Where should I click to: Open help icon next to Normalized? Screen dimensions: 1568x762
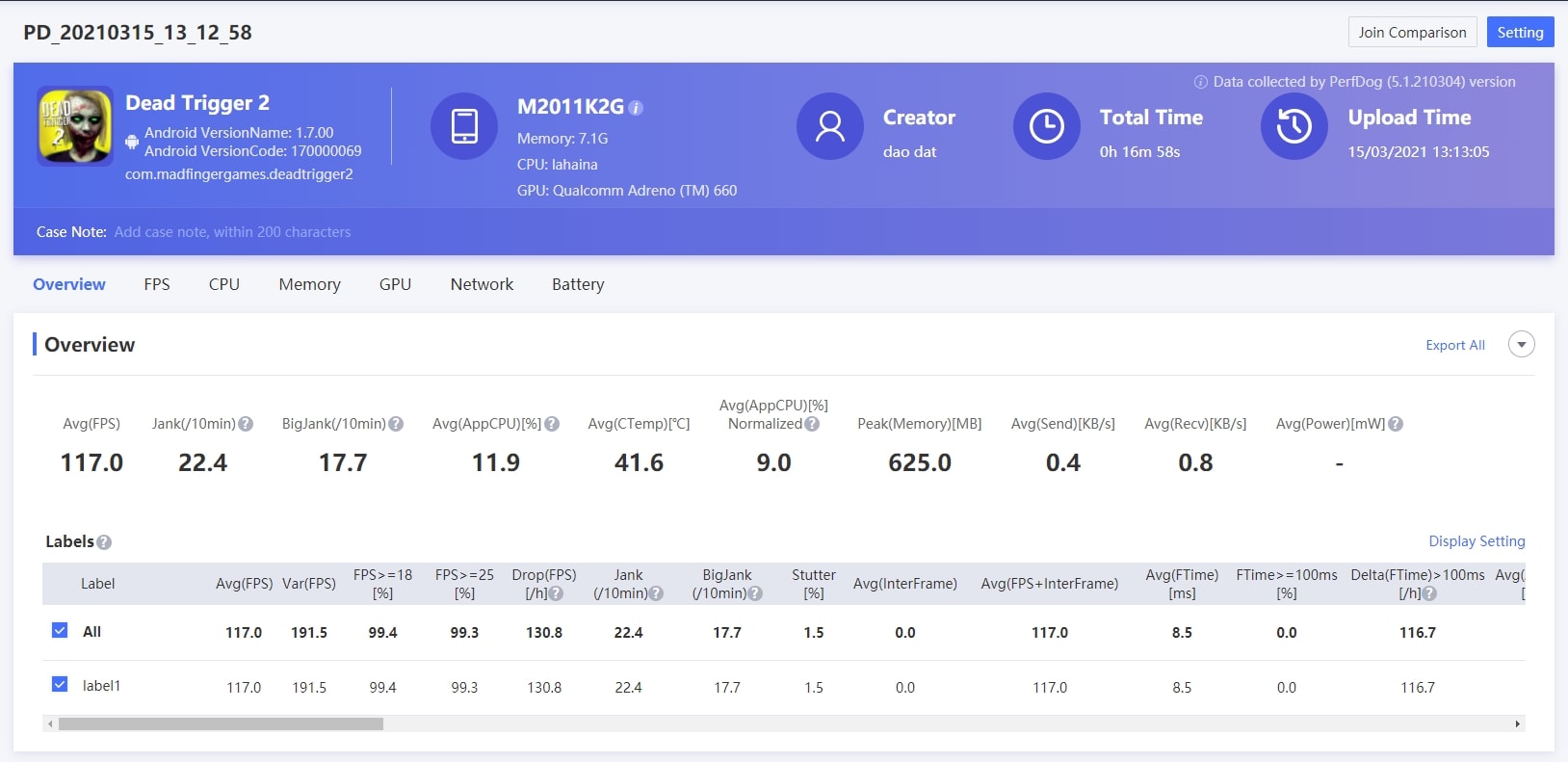click(812, 424)
